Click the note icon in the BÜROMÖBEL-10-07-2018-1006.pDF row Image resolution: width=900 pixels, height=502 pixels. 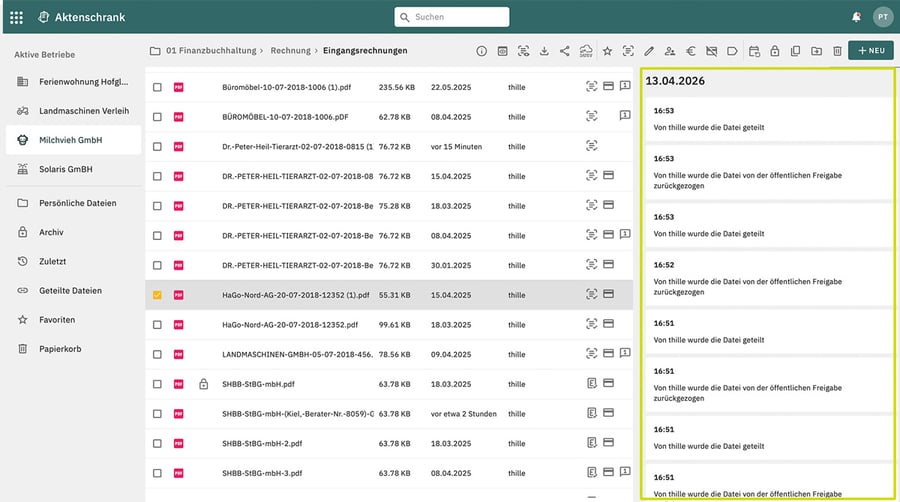[x=625, y=116]
